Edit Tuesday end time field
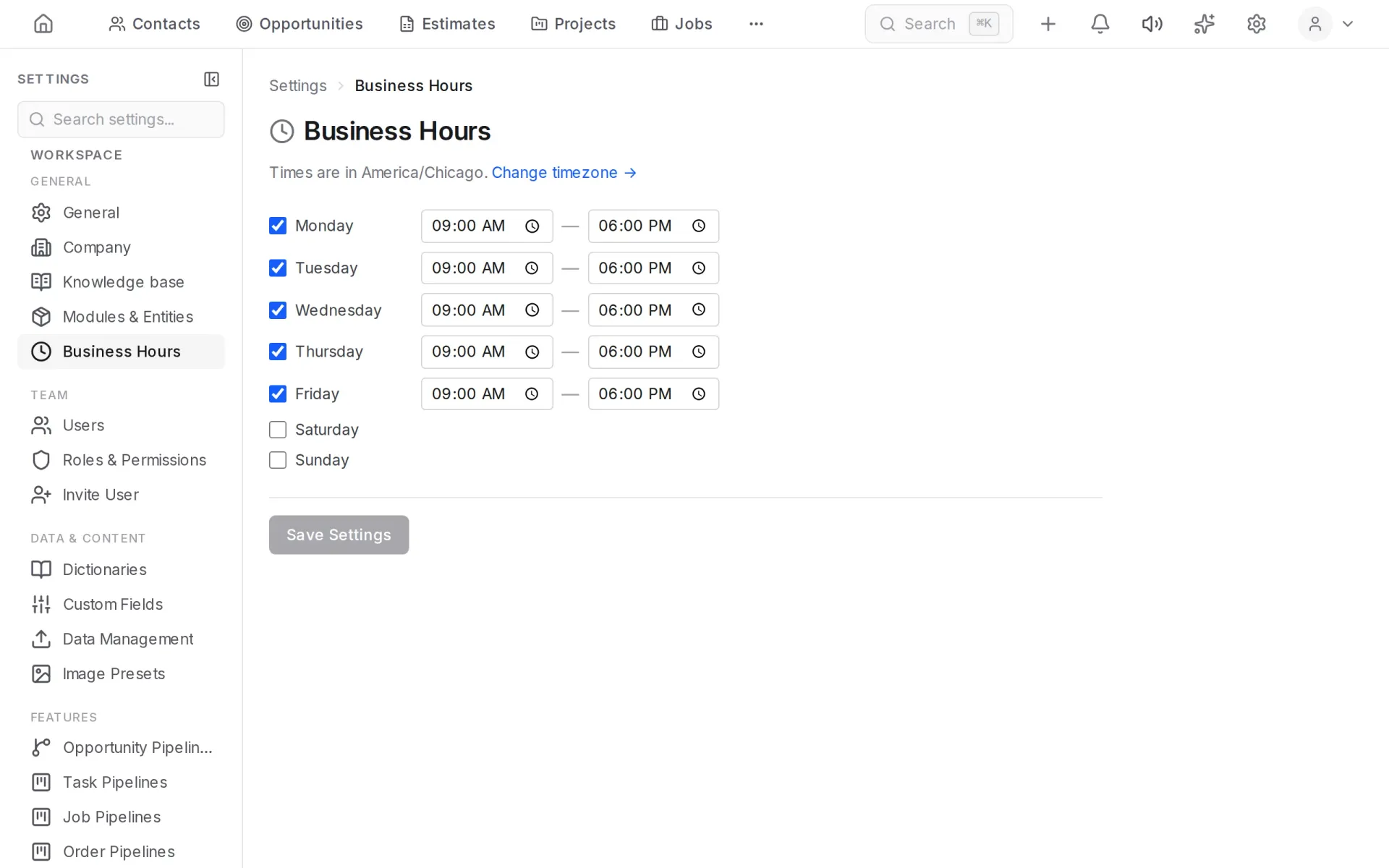This screenshot has height=868, width=1389. [653, 268]
